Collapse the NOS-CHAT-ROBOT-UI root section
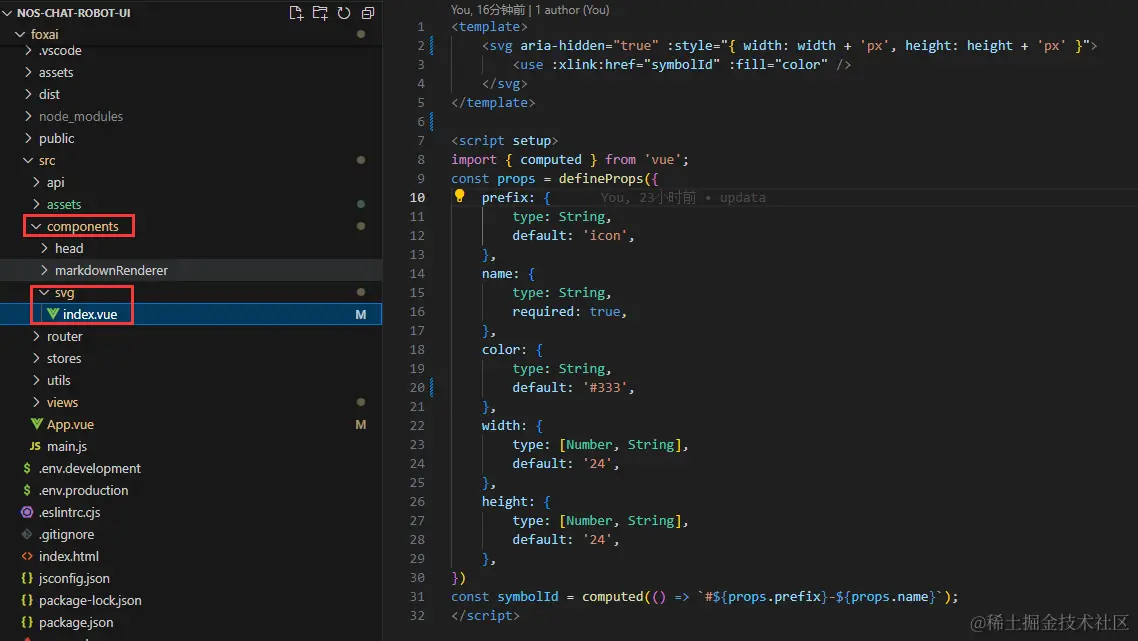 (7, 13)
